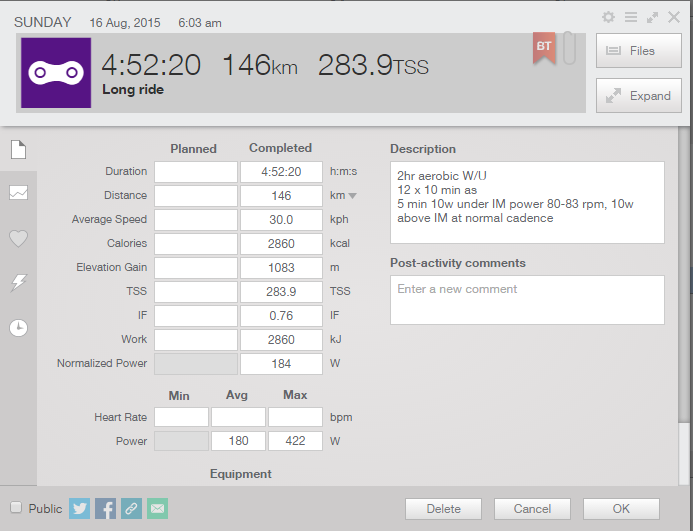693x531 pixels.
Task: Click the completed Distance field 146
Action: pos(281,196)
